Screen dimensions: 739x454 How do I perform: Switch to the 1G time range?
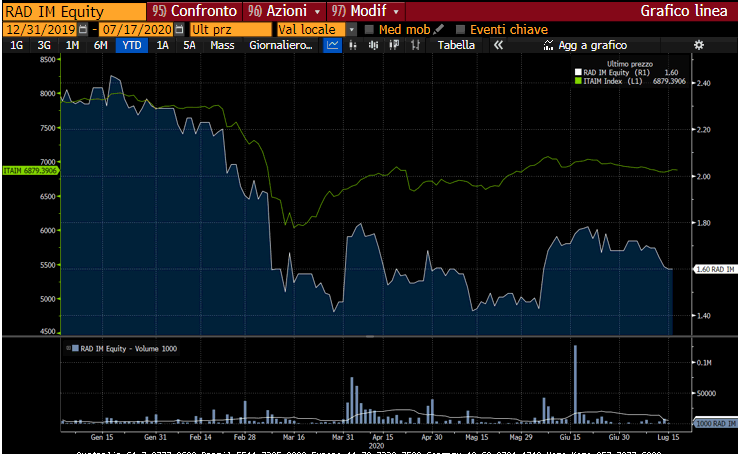[16, 45]
